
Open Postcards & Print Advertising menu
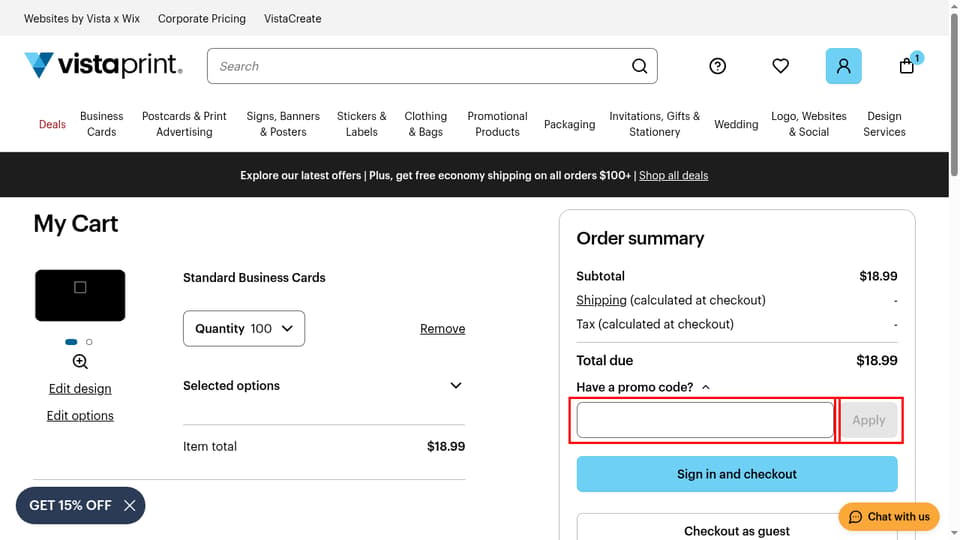click(x=184, y=124)
